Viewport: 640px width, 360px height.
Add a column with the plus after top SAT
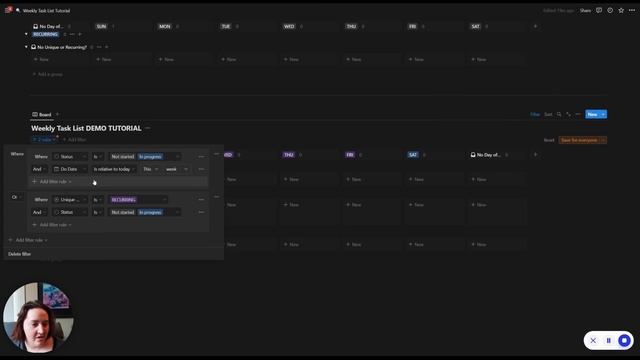(536, 26)
